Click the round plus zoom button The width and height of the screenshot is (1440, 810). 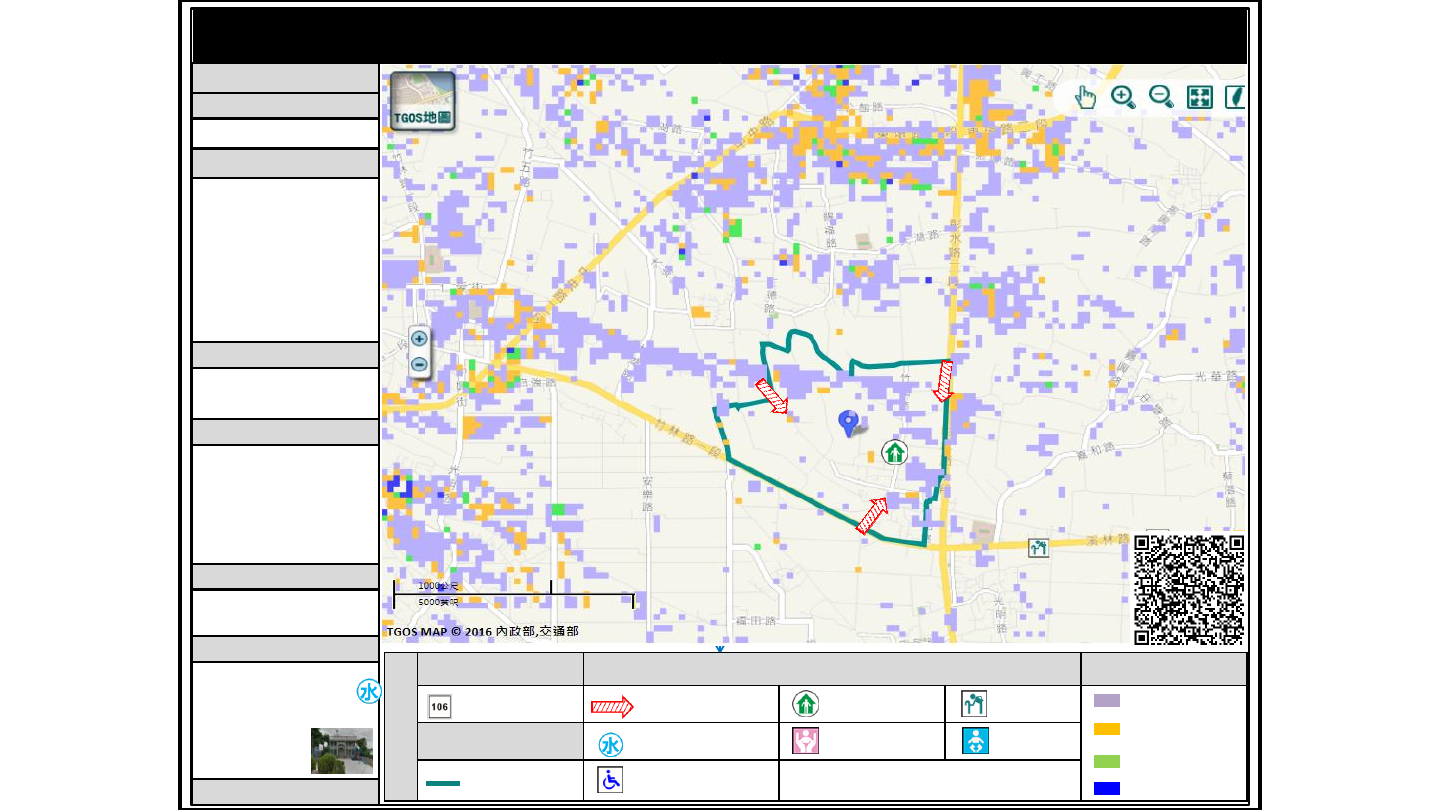[420, 339]
